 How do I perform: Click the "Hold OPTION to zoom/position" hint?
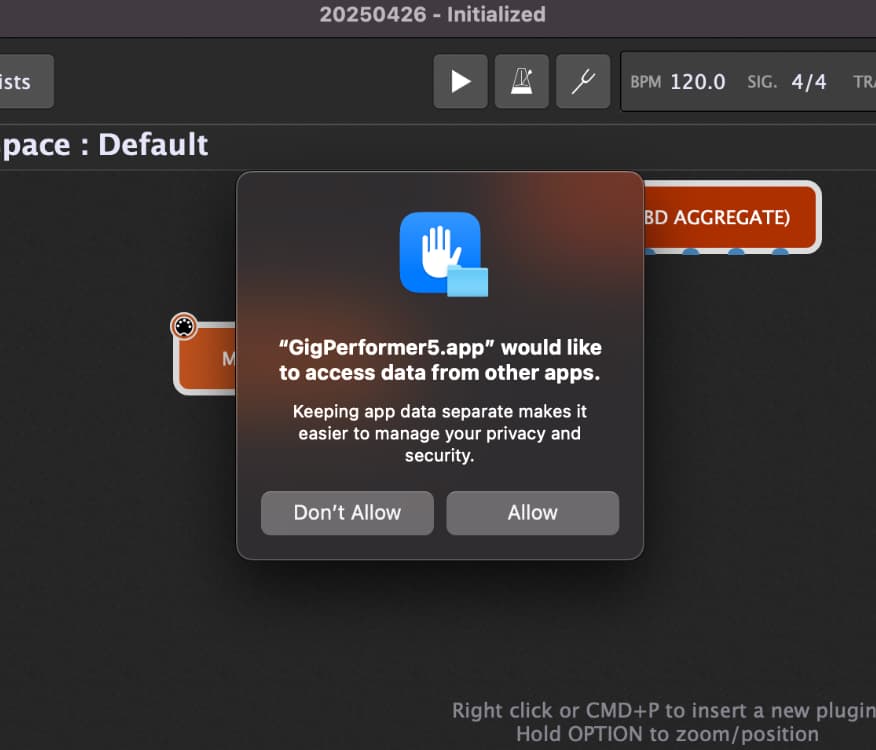point(668,734)
